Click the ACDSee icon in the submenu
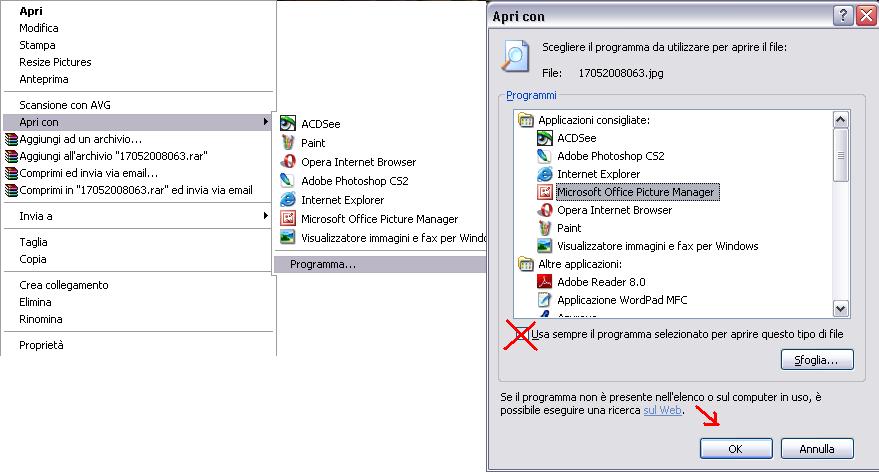Viewport: 879px width, 472px height. [x=288, y=123]
